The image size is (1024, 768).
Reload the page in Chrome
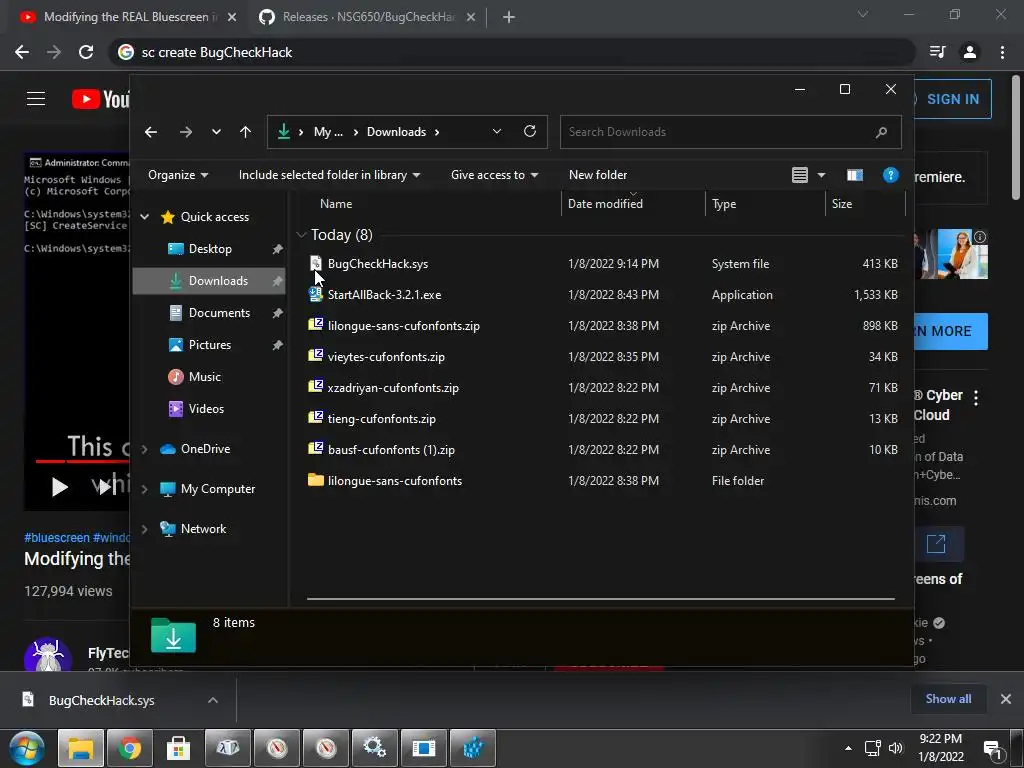pos(86,52)
